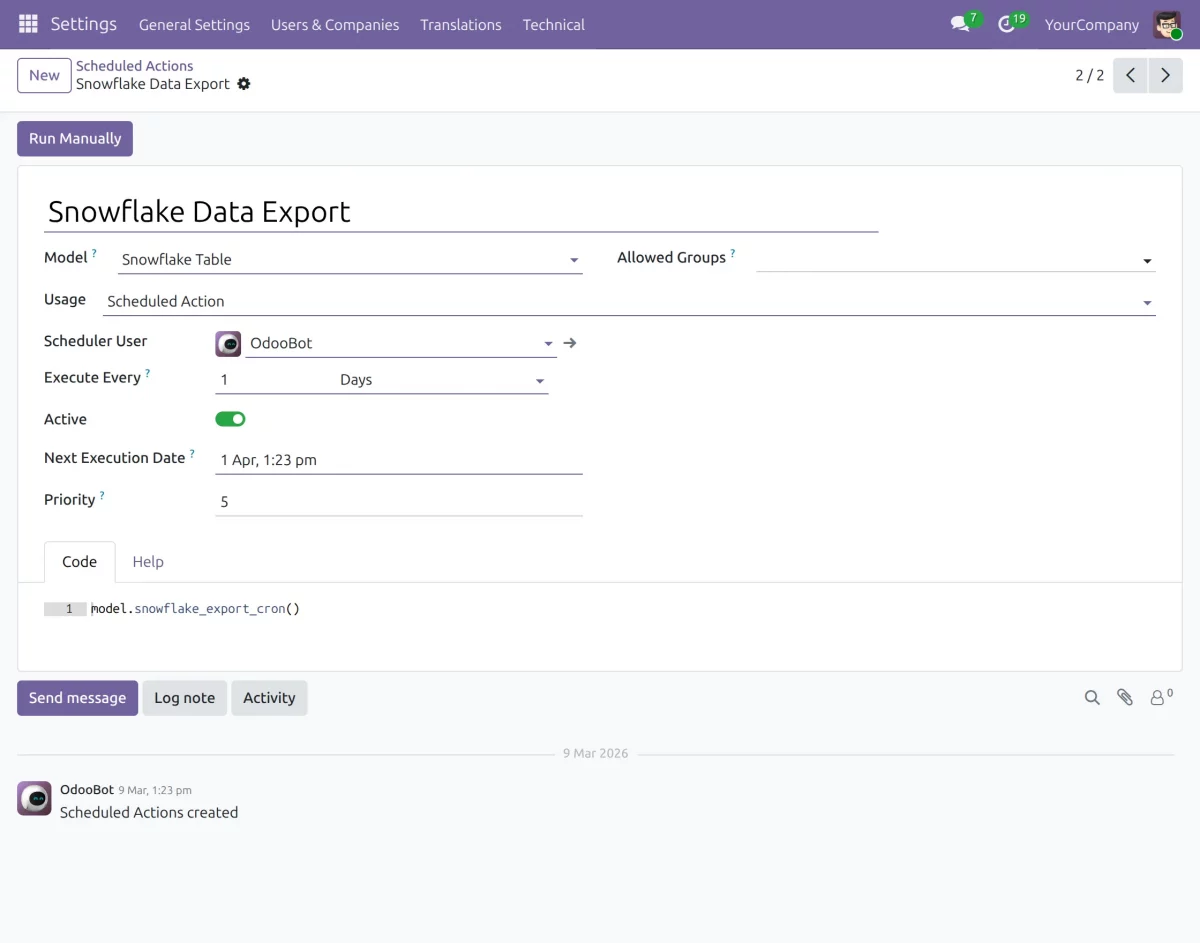Viewport: 1200px width, 943px height.
Task: Click the Run Manually button
Action: [75, 139]
